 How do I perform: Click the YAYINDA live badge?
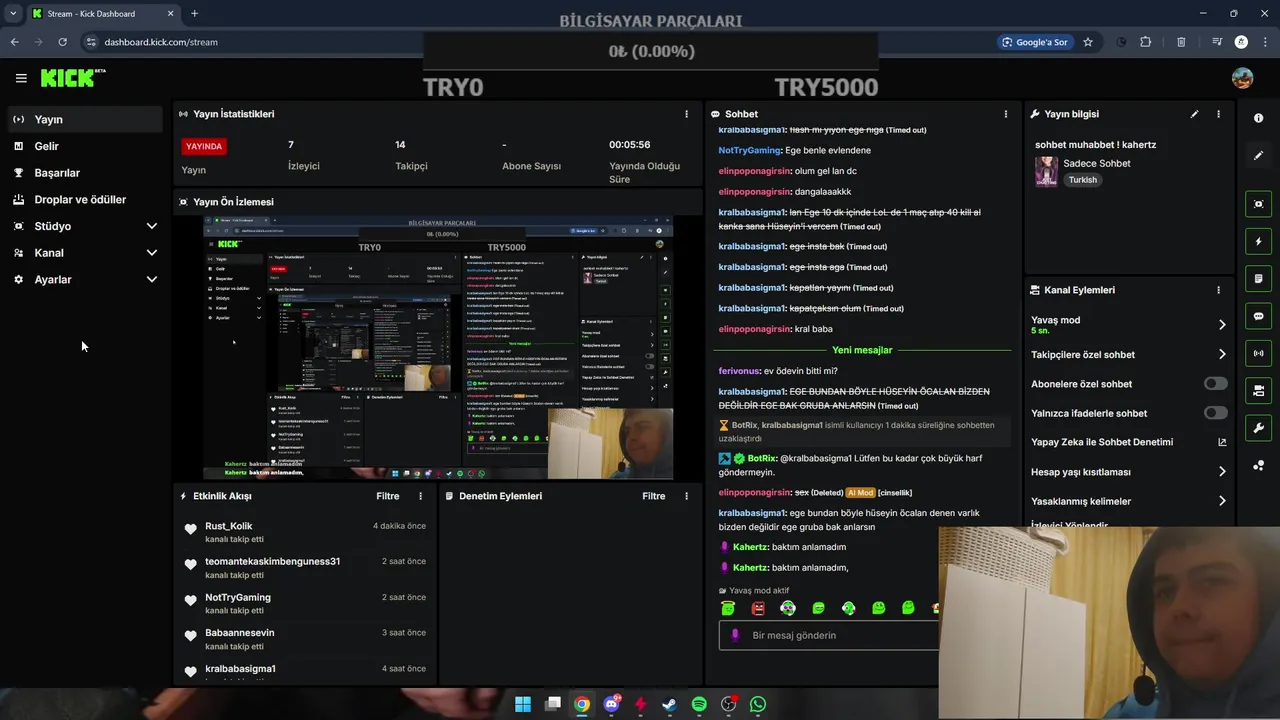tap(204, 146)
